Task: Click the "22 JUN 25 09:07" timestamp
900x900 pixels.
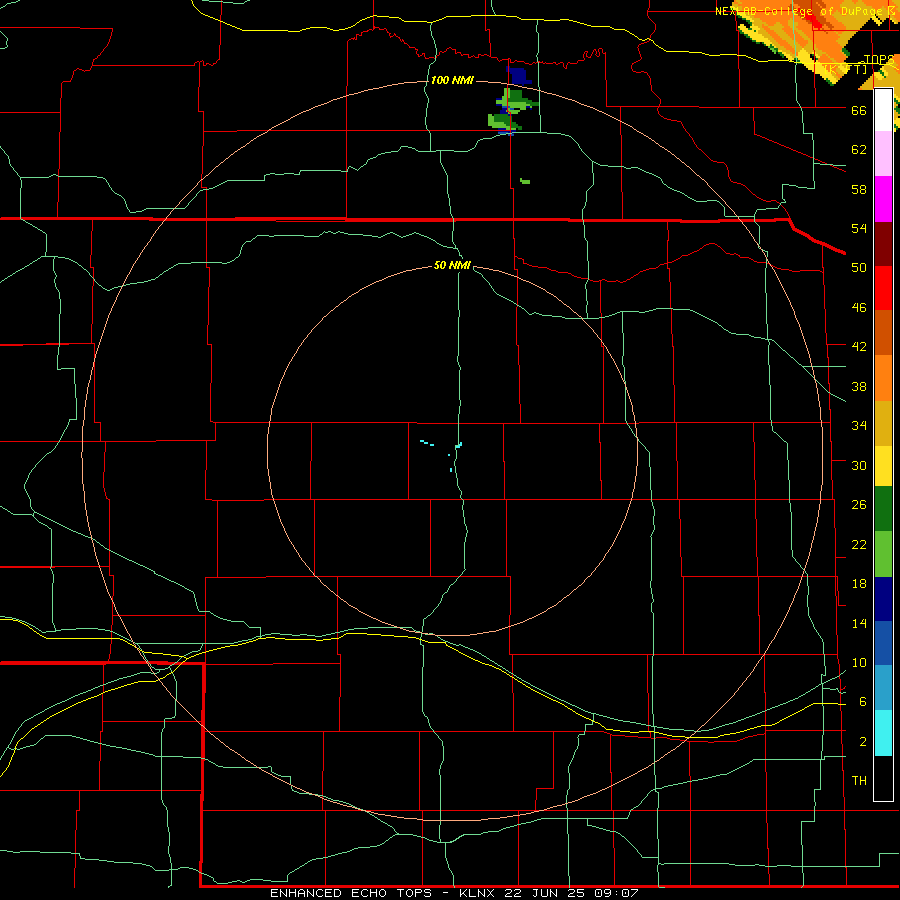Action: click(x=571, y=893)
